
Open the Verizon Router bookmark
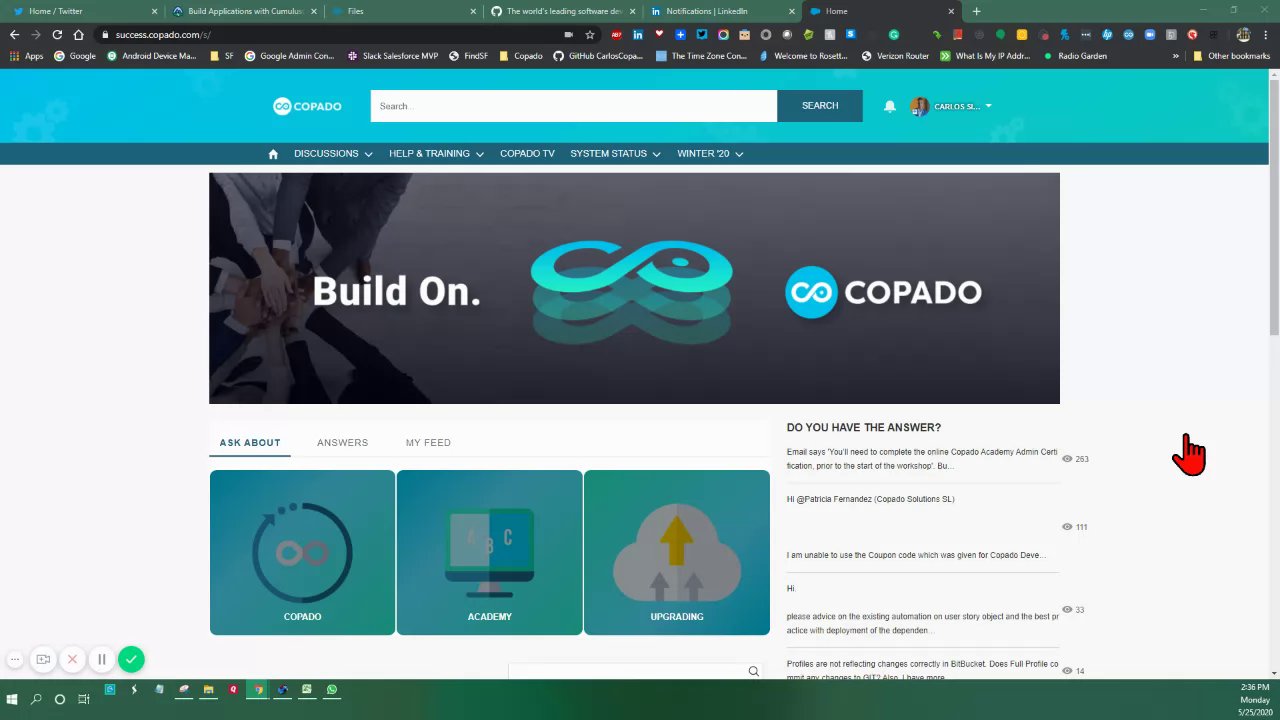coord(895,56)
